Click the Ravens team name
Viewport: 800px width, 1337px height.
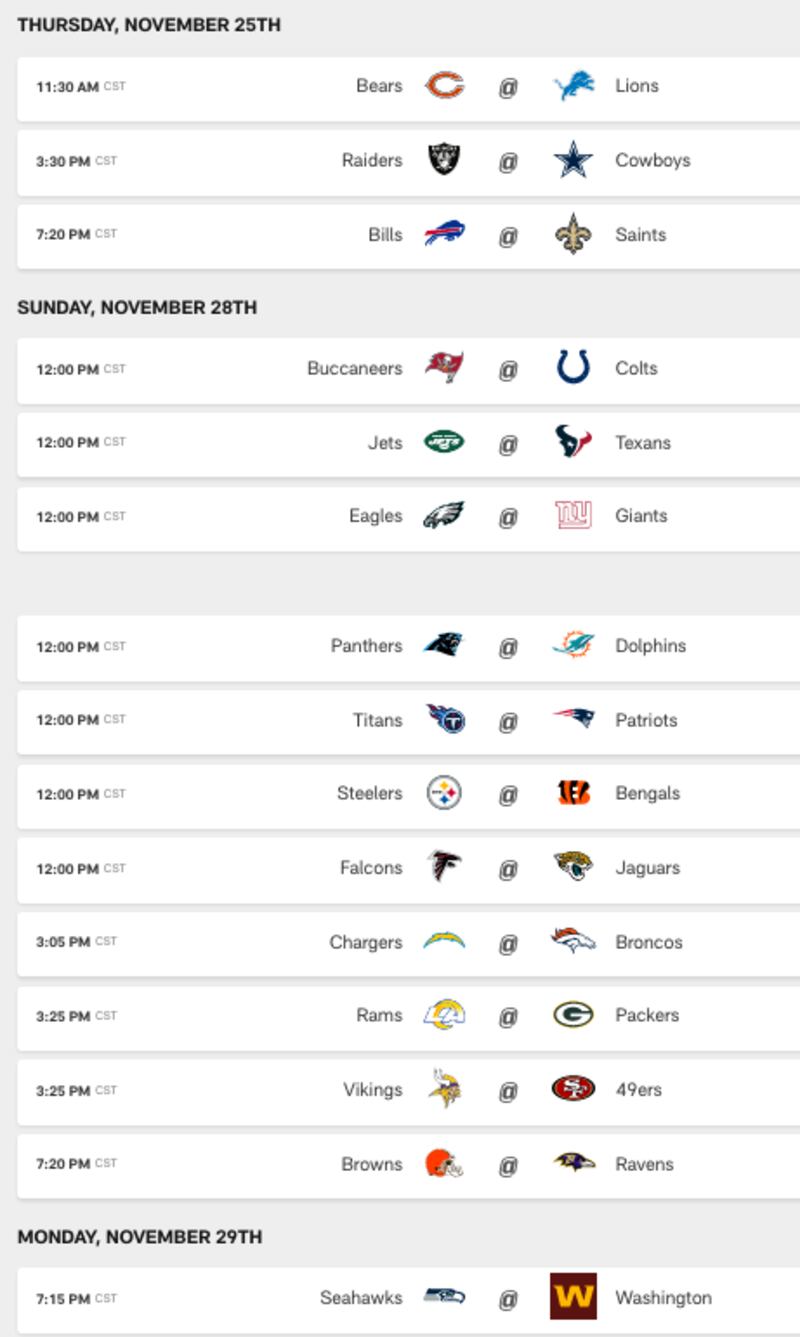tap(644, 1164)
